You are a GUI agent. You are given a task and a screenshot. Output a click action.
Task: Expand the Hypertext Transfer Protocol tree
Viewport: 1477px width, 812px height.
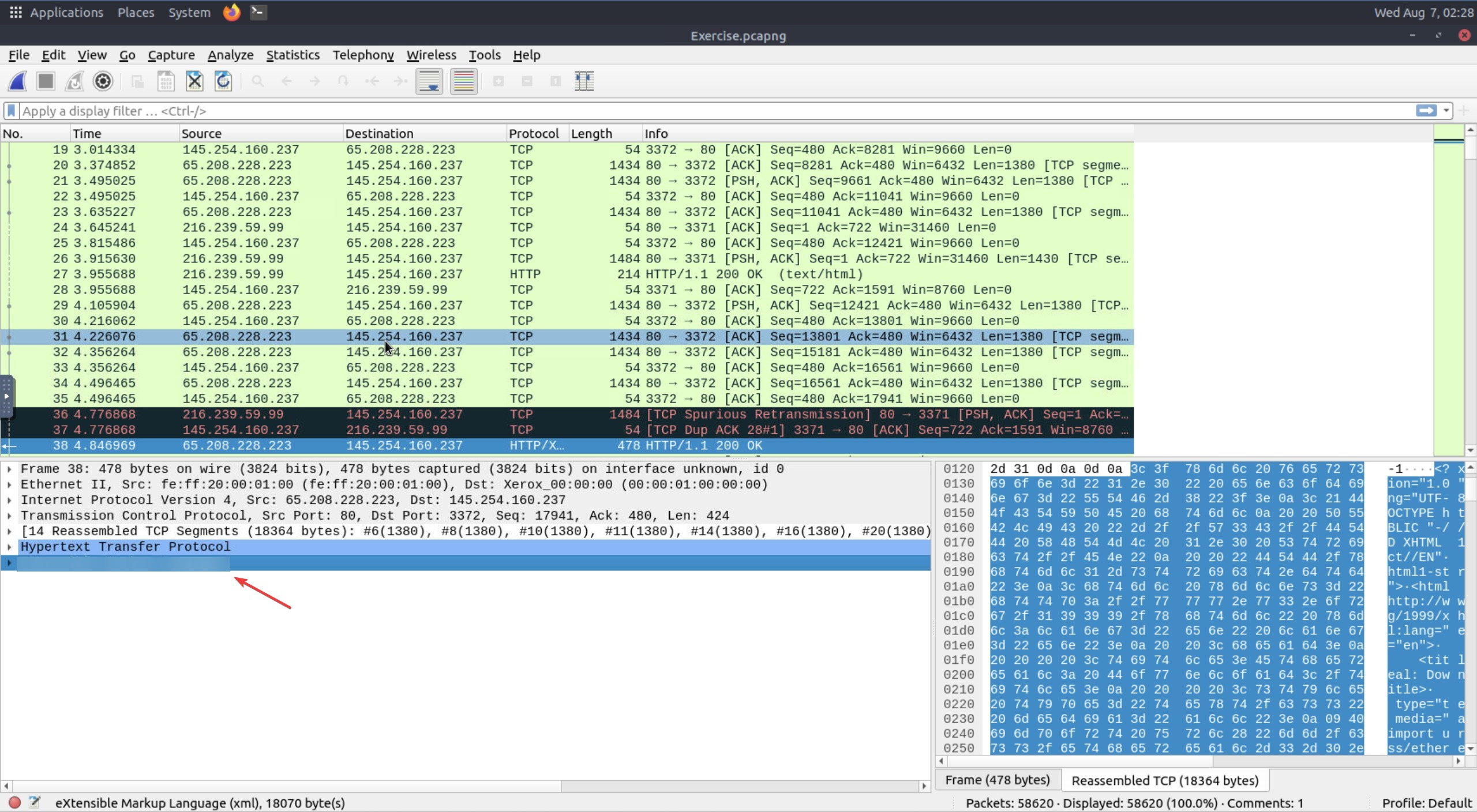click(x=9, y=547)
